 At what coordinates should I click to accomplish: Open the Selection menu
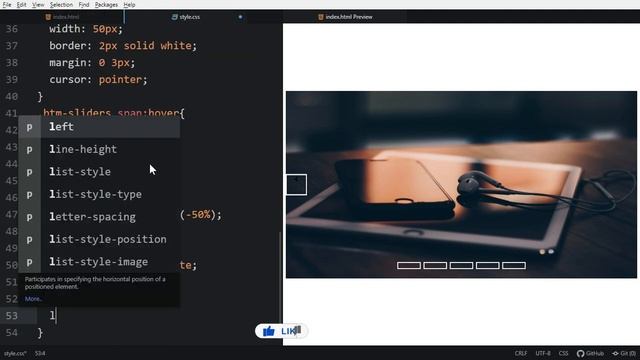point(61,4)
